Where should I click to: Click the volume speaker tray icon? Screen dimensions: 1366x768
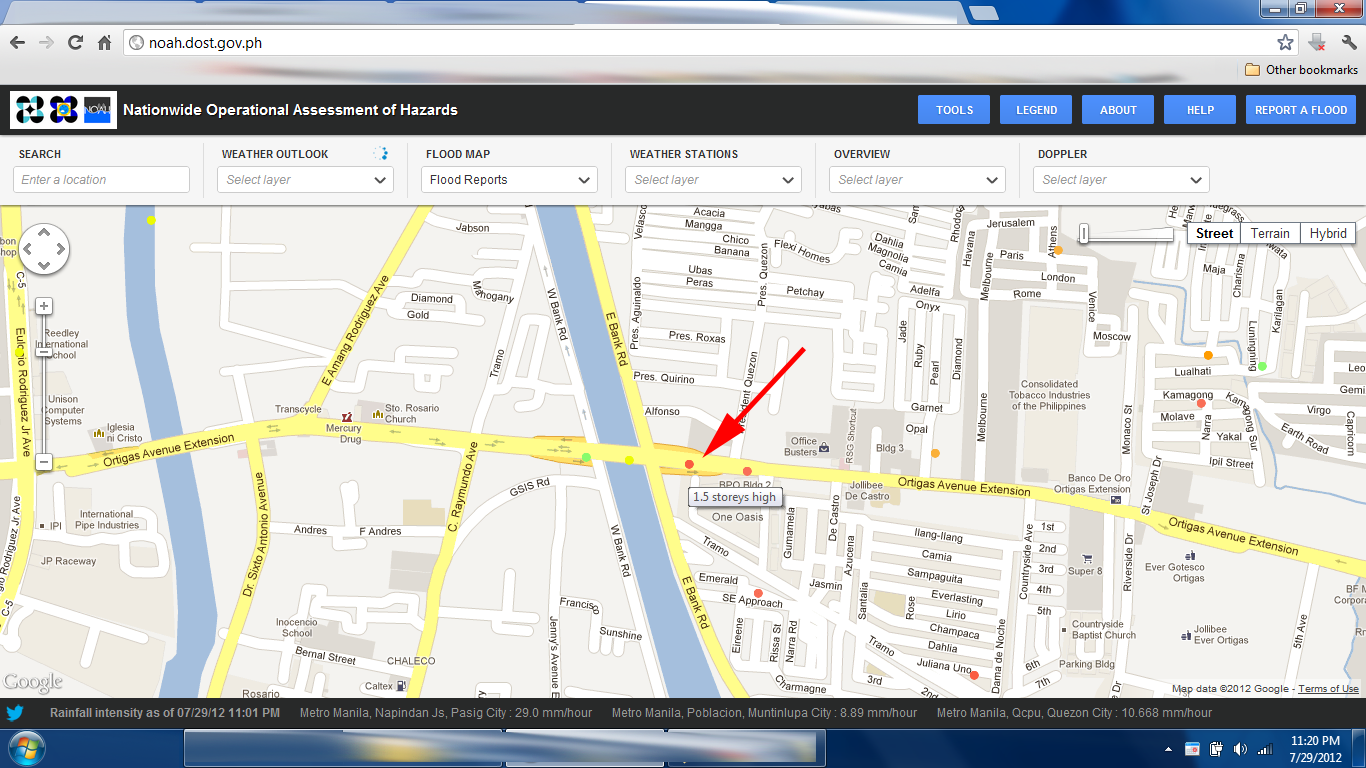pyautogui.click(x=1240, y=749)
